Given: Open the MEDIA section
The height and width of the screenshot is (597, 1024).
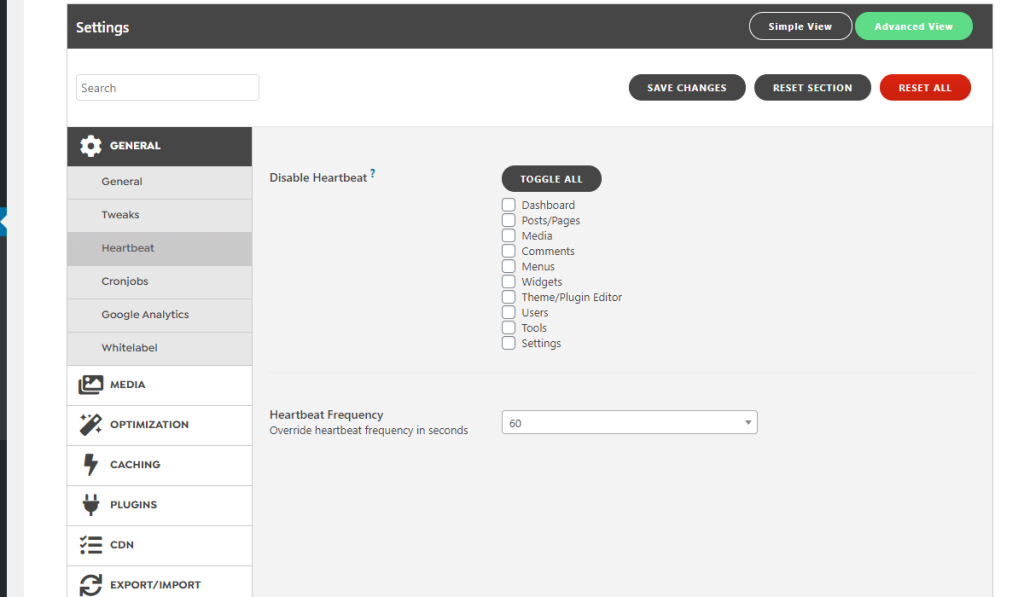Looking at the screenshot, I should [159, 385].
